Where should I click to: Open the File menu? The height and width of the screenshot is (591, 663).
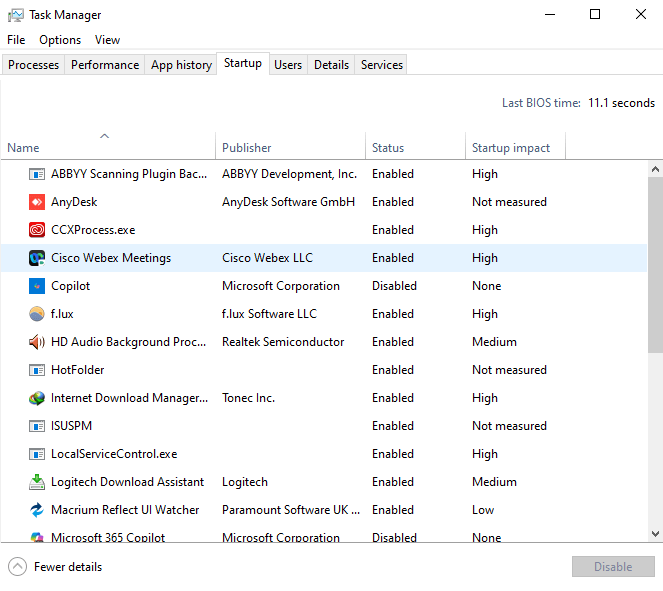pos(16,40)
